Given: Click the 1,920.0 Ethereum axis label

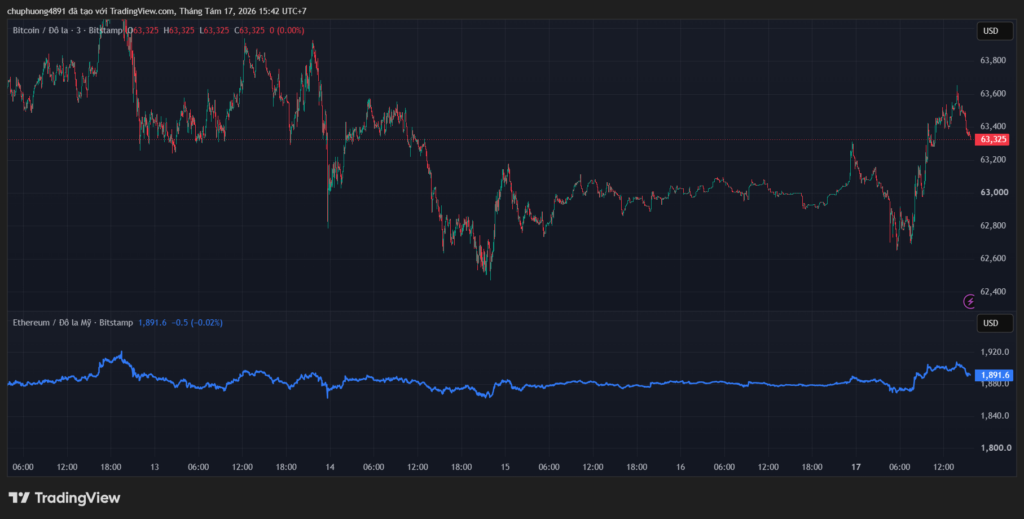Looking at the screenshot, I should 995,351.
